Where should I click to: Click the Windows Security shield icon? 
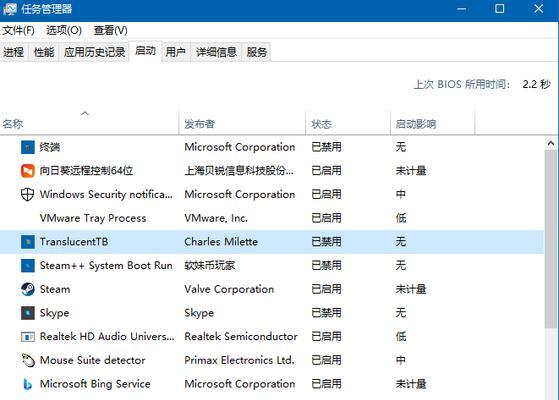[x=28, y=195]
